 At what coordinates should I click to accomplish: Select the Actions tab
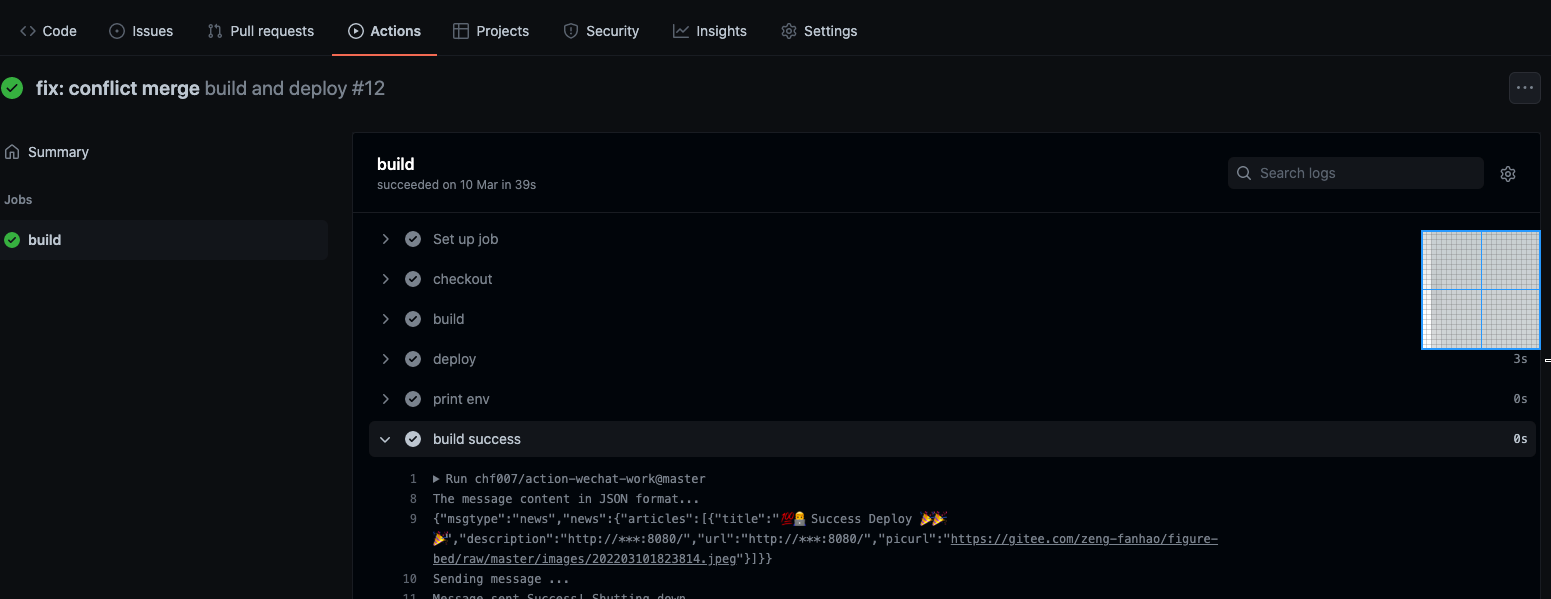(x=384, y=31)
